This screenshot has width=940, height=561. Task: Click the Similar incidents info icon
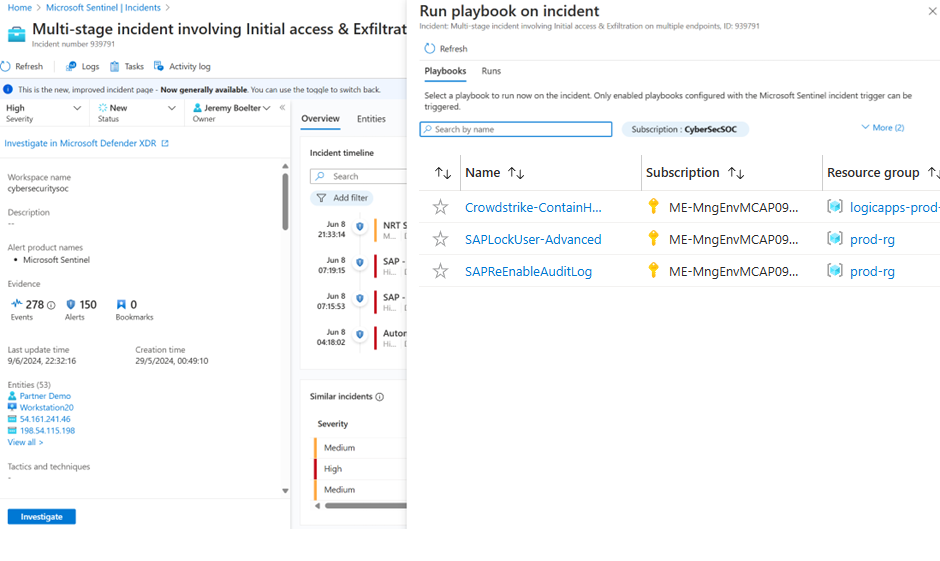pos(380,397)
